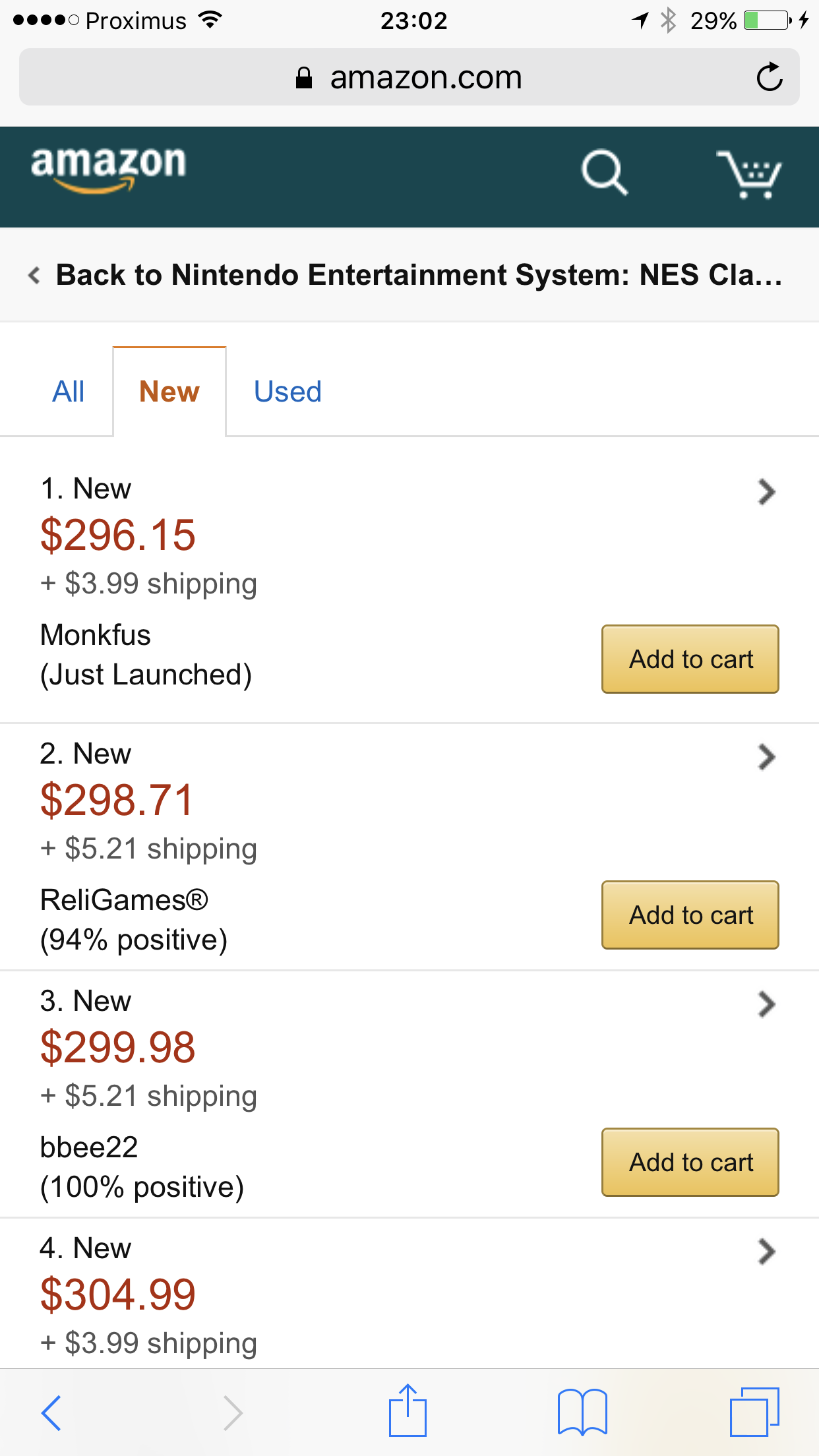Expand the $299.98 bbee22 offer chevron
819x1456 pixels.
coord(766,1004)
